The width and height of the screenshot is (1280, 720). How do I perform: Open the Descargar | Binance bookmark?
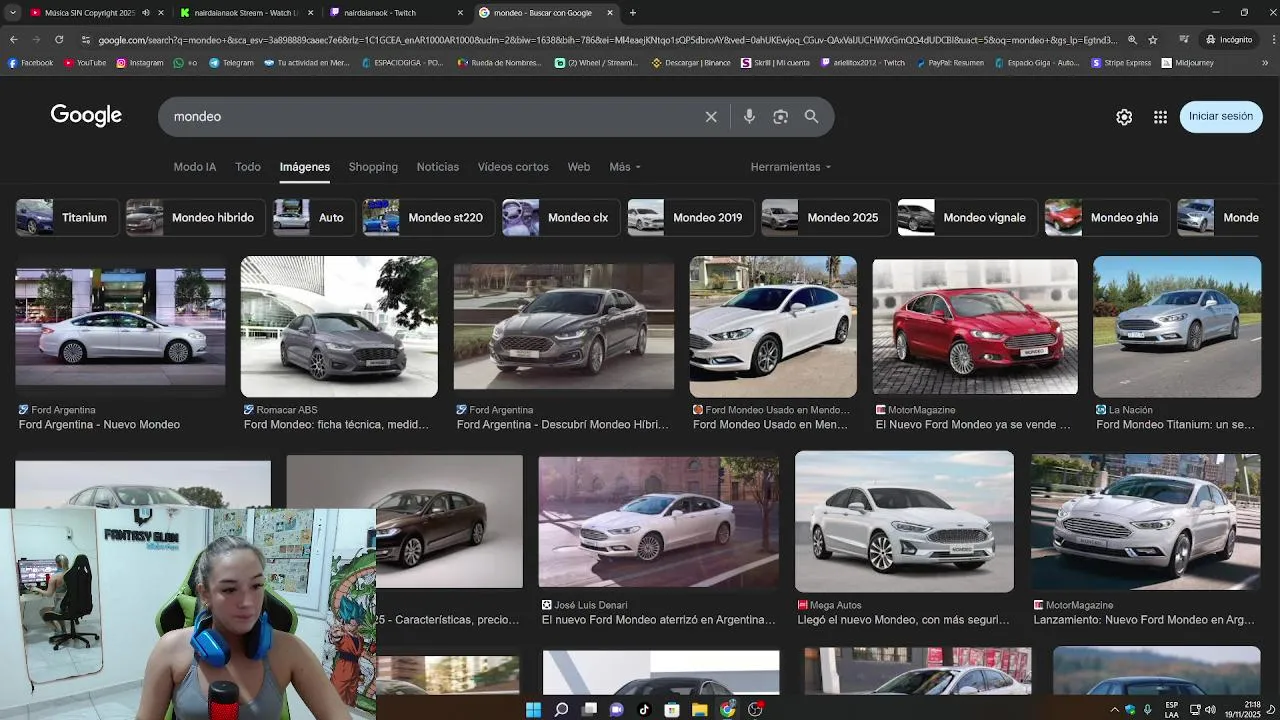691,62
